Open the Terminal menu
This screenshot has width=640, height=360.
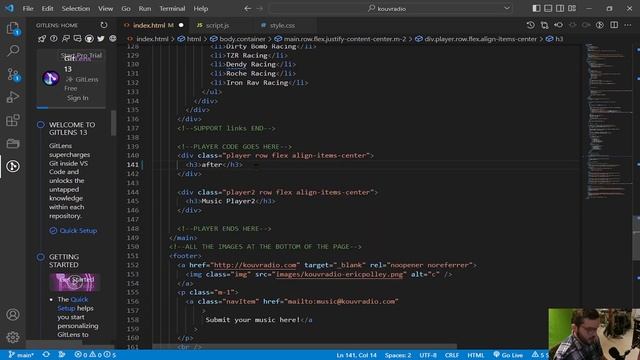[x=172, y=8]
